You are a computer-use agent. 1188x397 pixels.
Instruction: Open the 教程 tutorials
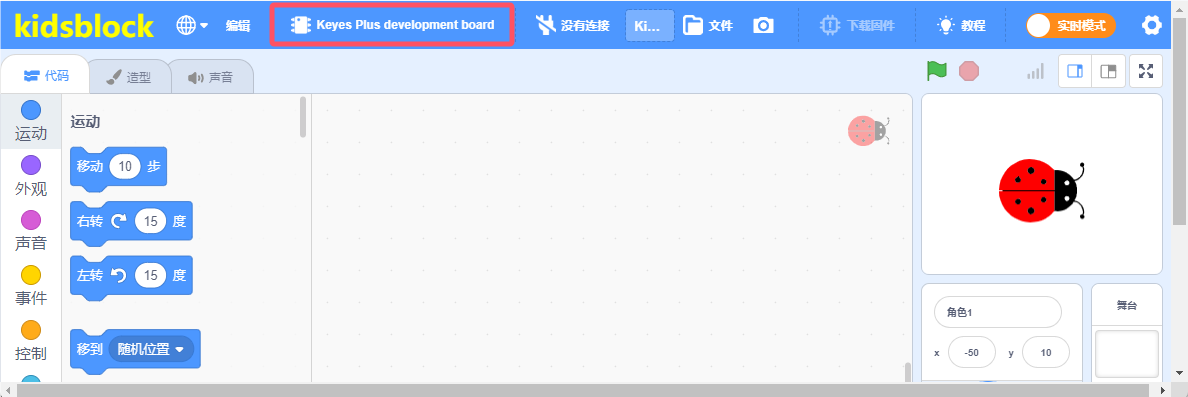point(961,26)
